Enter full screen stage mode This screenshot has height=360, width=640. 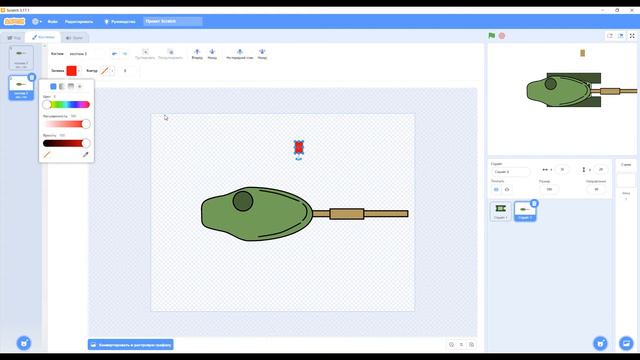tap(632, 36)
